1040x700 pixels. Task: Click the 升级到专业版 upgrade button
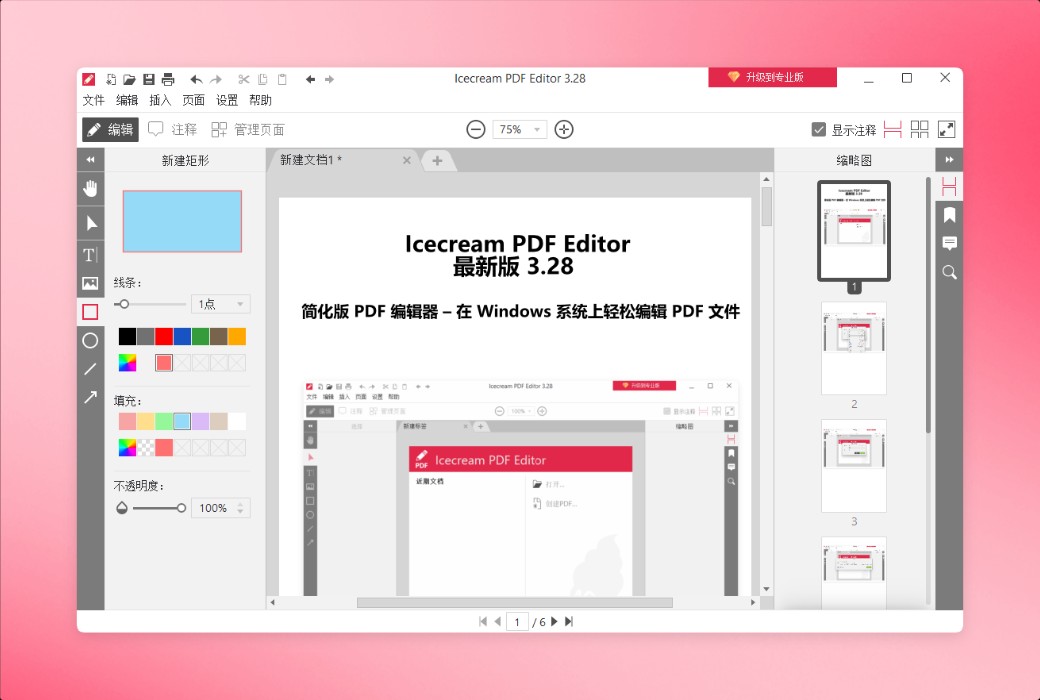click(773, 77)
